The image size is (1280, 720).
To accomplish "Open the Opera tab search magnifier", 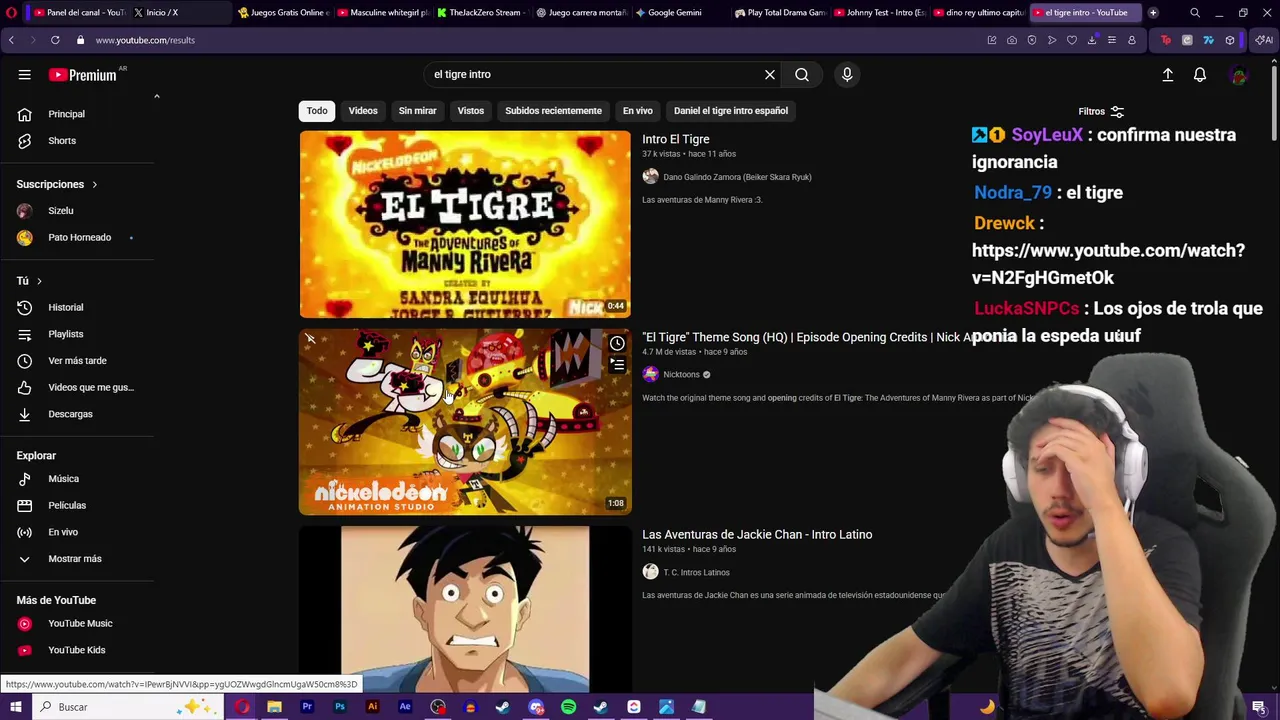I will [x=1195, y=13].
